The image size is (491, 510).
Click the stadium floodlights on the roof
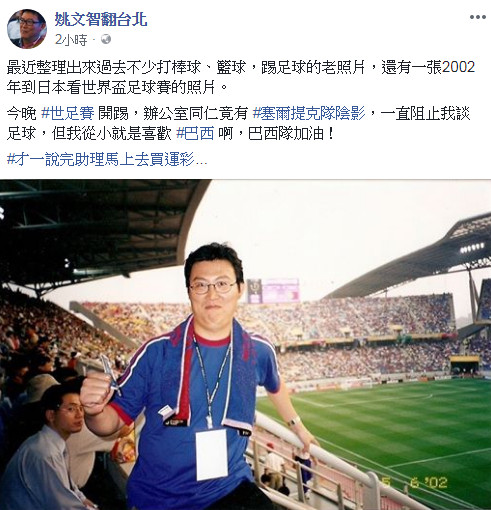point(472,248)
